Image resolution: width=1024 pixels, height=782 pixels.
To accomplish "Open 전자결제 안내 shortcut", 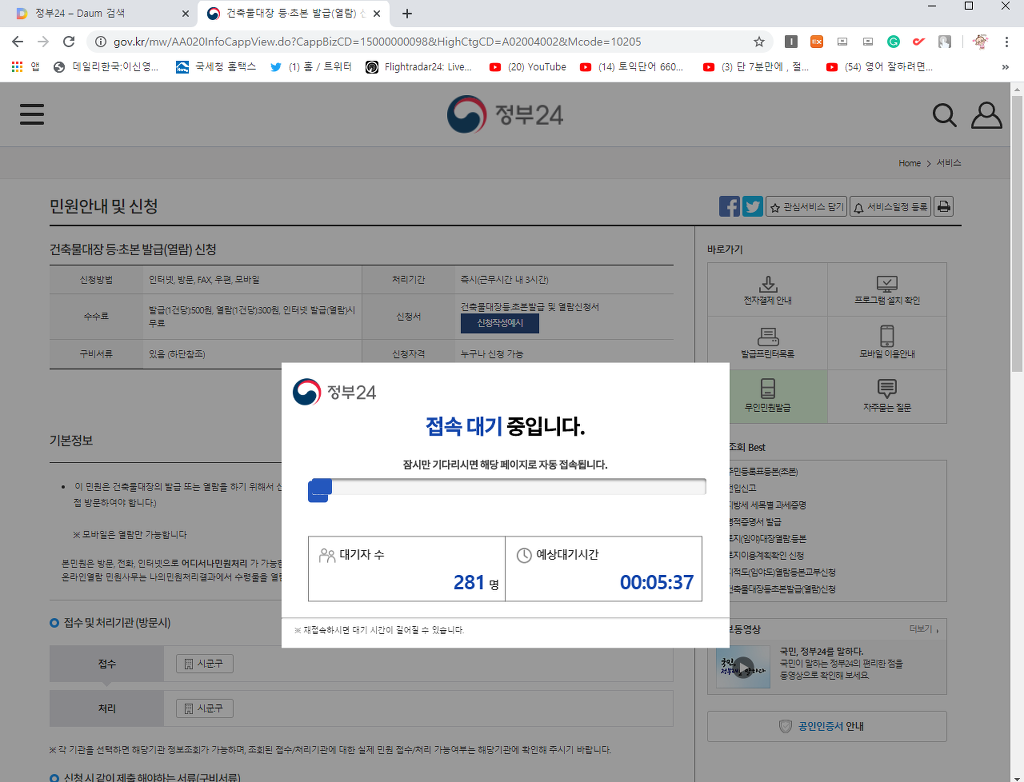I will 767,290.
